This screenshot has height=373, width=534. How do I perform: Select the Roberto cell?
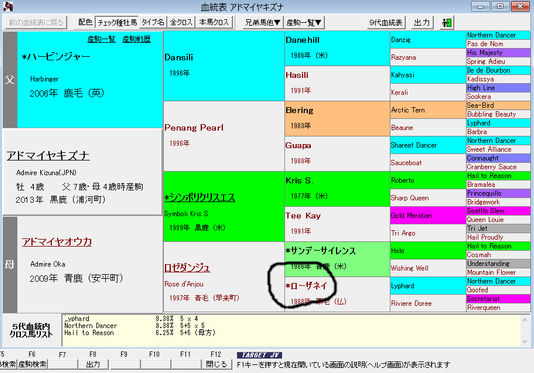[x=428, y=180]
